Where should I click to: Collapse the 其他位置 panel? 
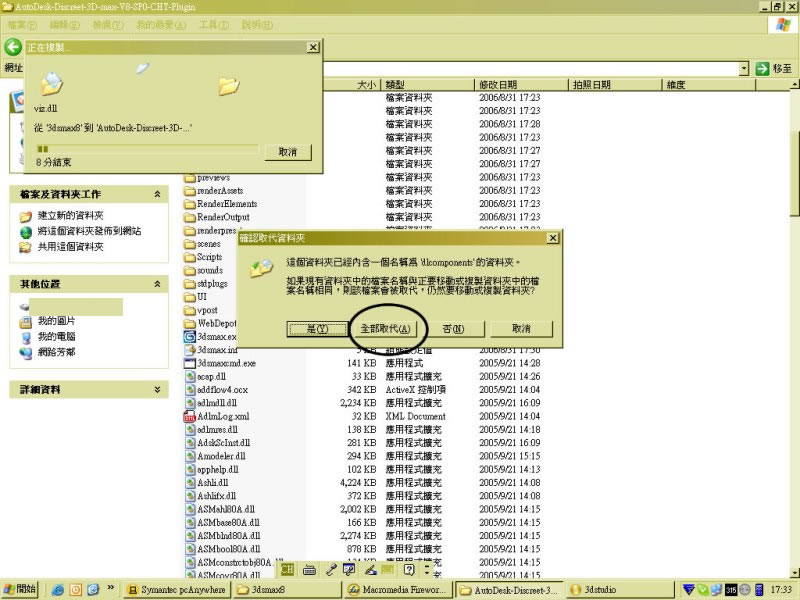(157, 284)
